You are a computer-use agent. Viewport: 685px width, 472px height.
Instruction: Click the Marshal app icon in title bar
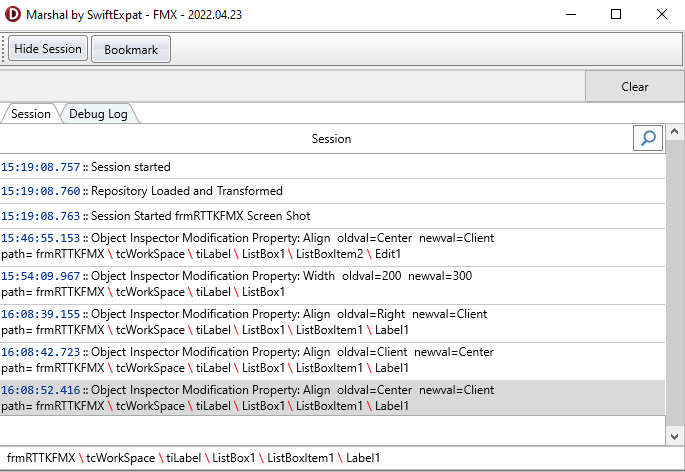tap(14, 15)
